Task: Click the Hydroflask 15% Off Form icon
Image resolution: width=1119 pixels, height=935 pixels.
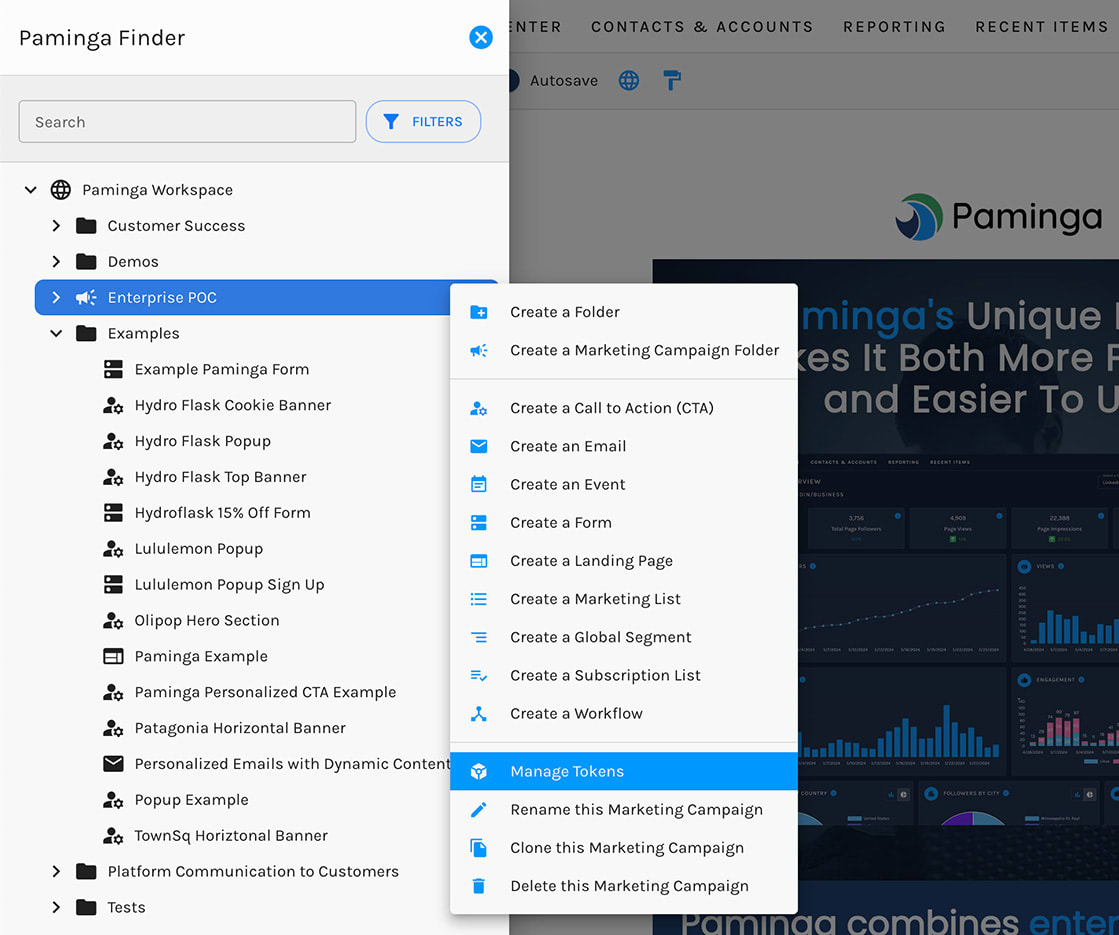Action: click(113, 512)
